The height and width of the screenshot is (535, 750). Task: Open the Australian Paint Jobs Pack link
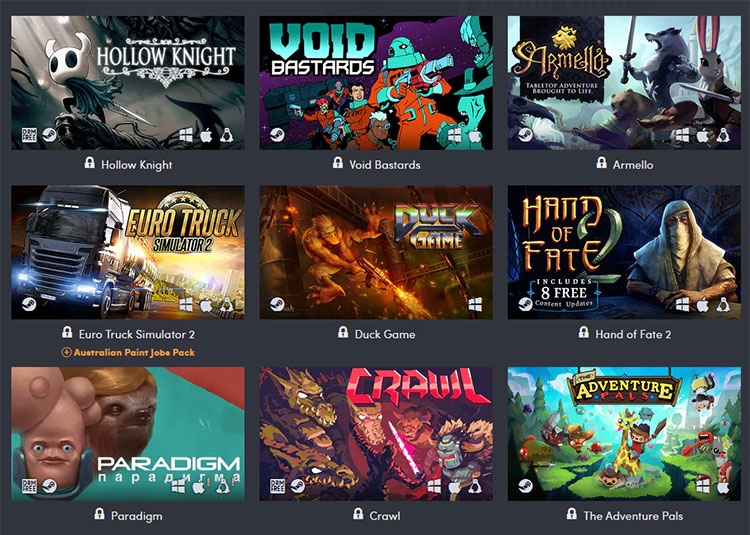coord(134,353)
